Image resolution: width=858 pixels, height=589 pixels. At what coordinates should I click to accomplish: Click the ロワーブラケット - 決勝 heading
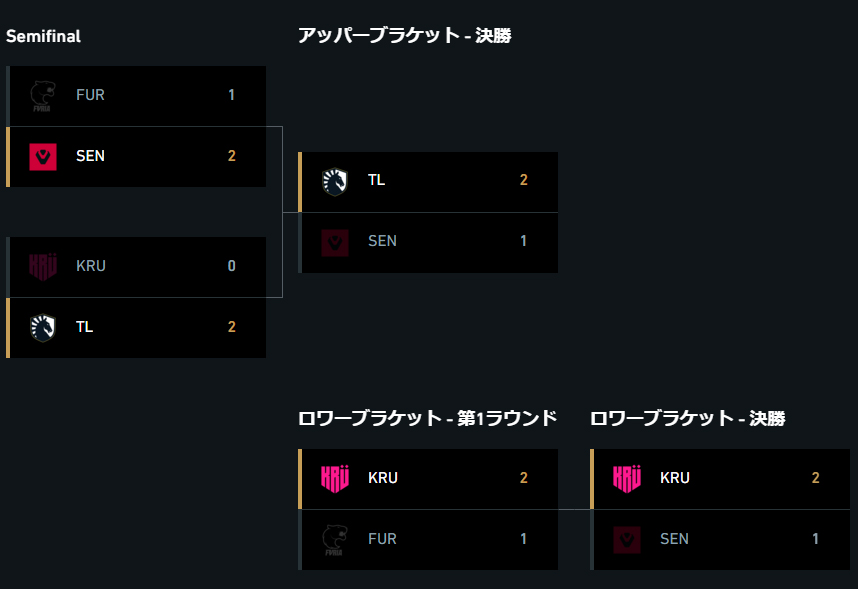pos(687,418)
